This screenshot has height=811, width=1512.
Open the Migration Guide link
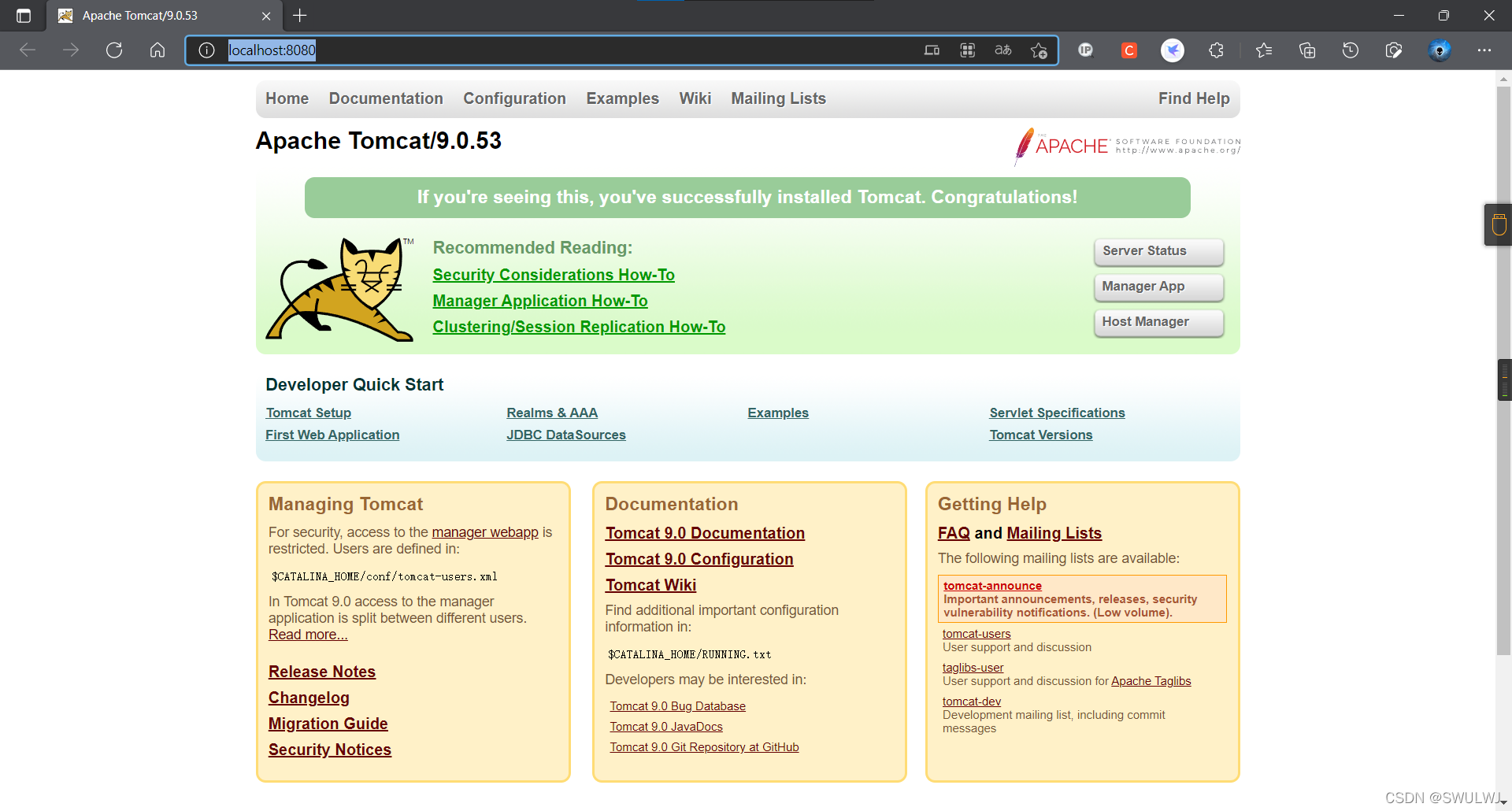point(328,724)
